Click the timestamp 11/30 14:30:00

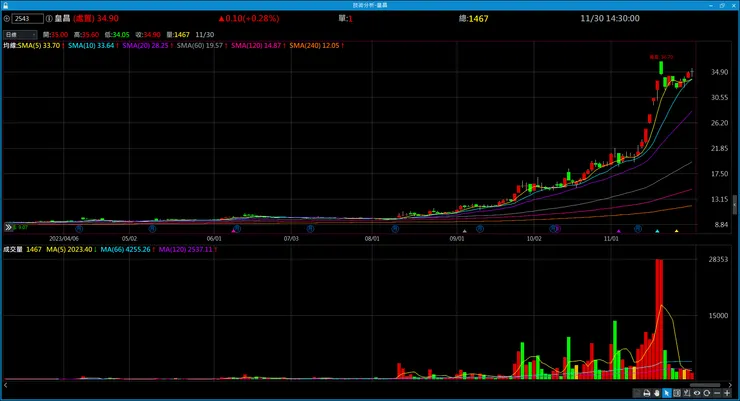point(610,18)
